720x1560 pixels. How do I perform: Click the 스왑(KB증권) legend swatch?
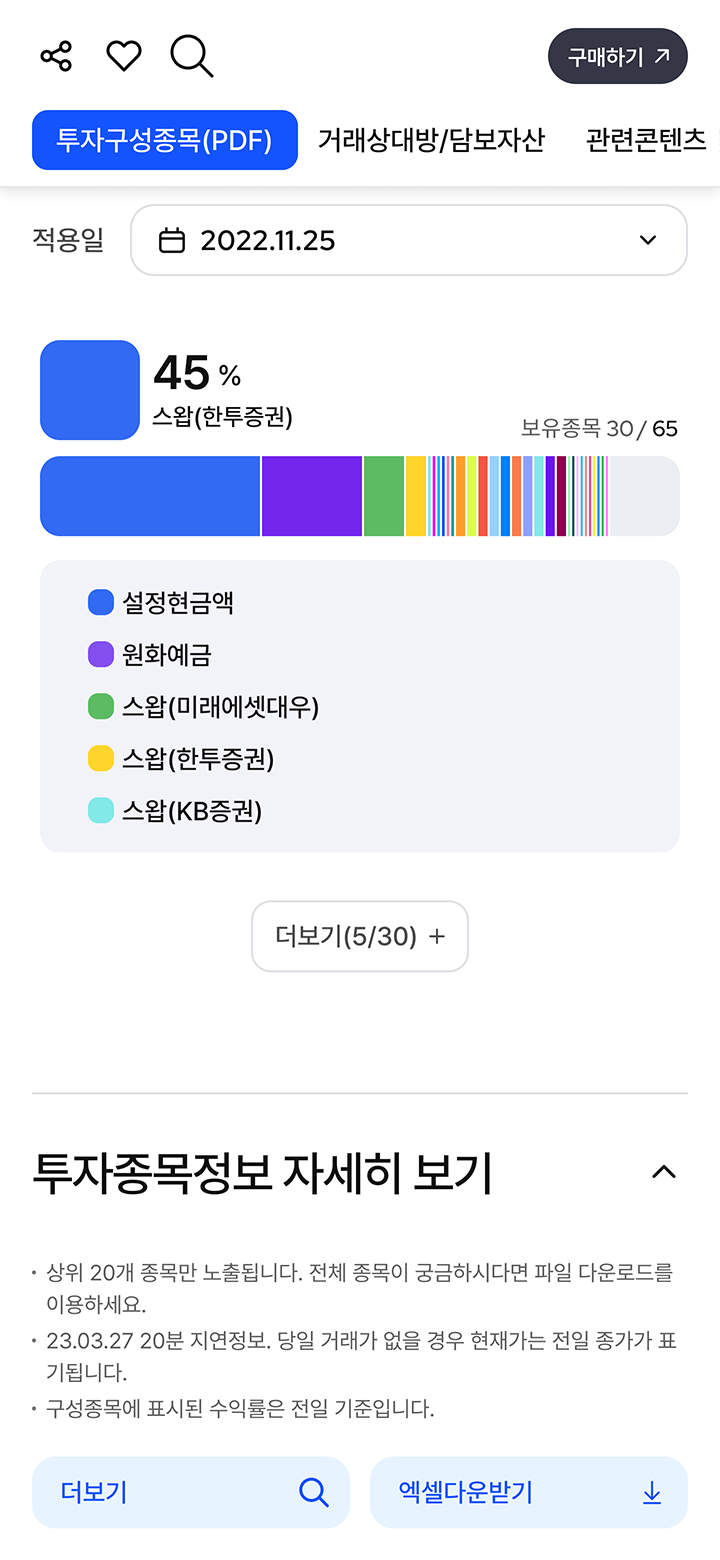(x=101, y=810)
